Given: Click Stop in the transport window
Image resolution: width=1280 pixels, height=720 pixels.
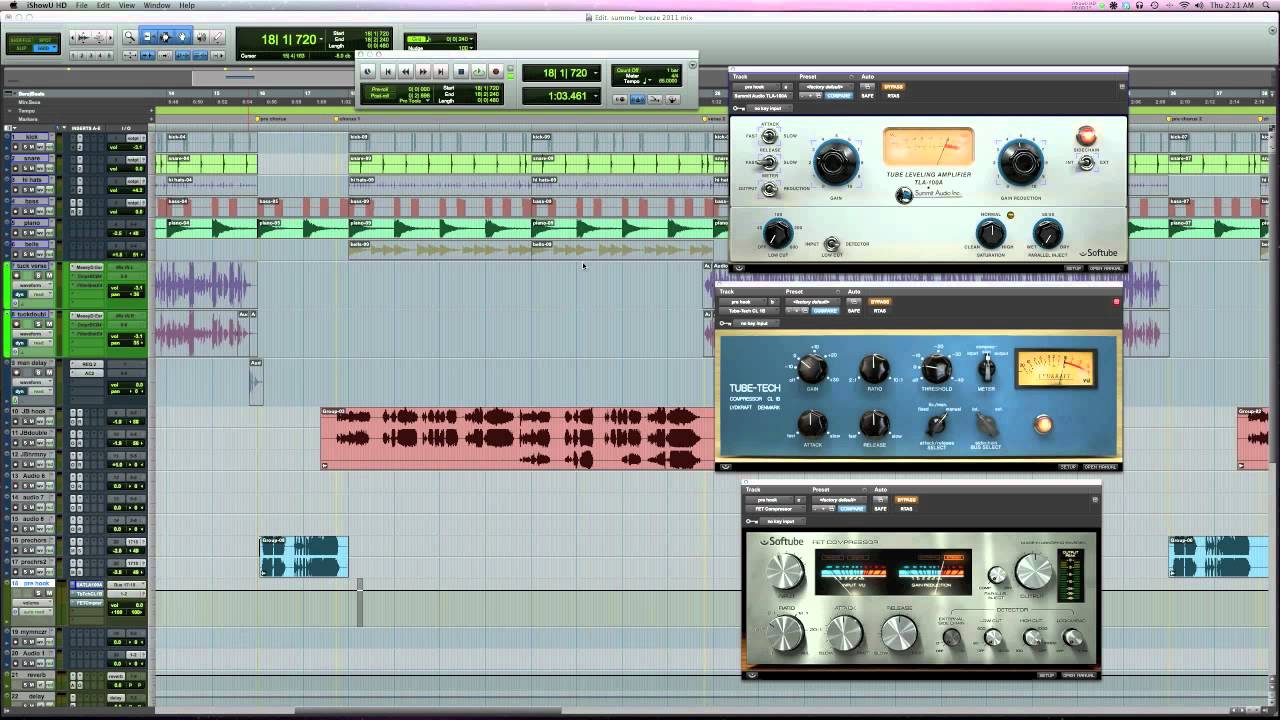Looking at the screenshot, I should coord(461,72).
